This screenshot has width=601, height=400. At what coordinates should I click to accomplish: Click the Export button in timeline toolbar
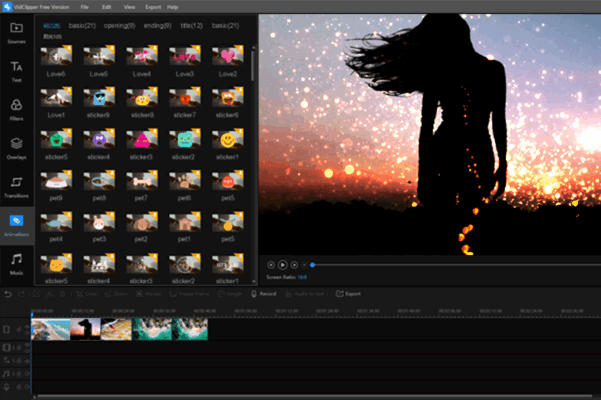point(348,294)
